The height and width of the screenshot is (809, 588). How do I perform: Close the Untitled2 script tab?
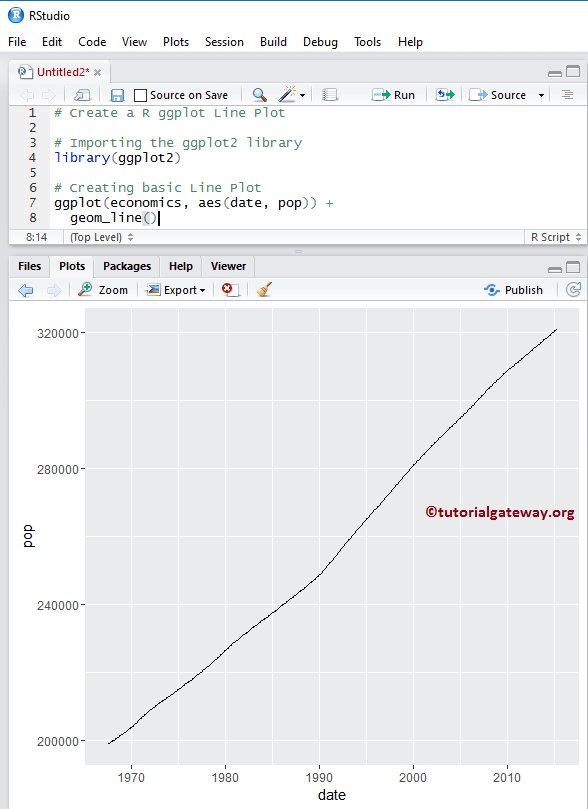click(97, 73)
